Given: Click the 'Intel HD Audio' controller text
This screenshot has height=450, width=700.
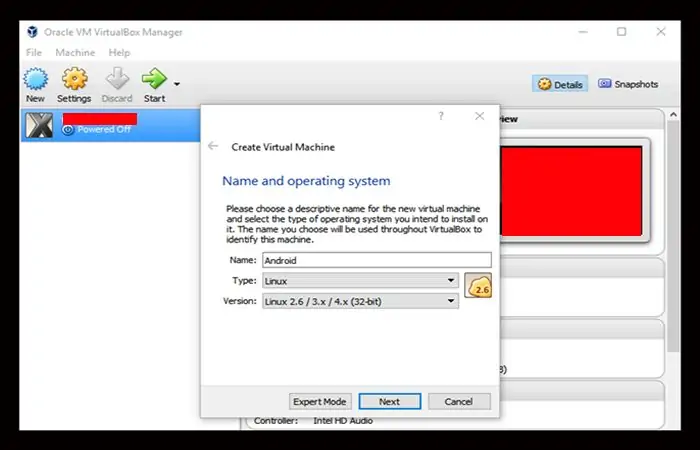Looking at the screenshot, I should [343, 421].
